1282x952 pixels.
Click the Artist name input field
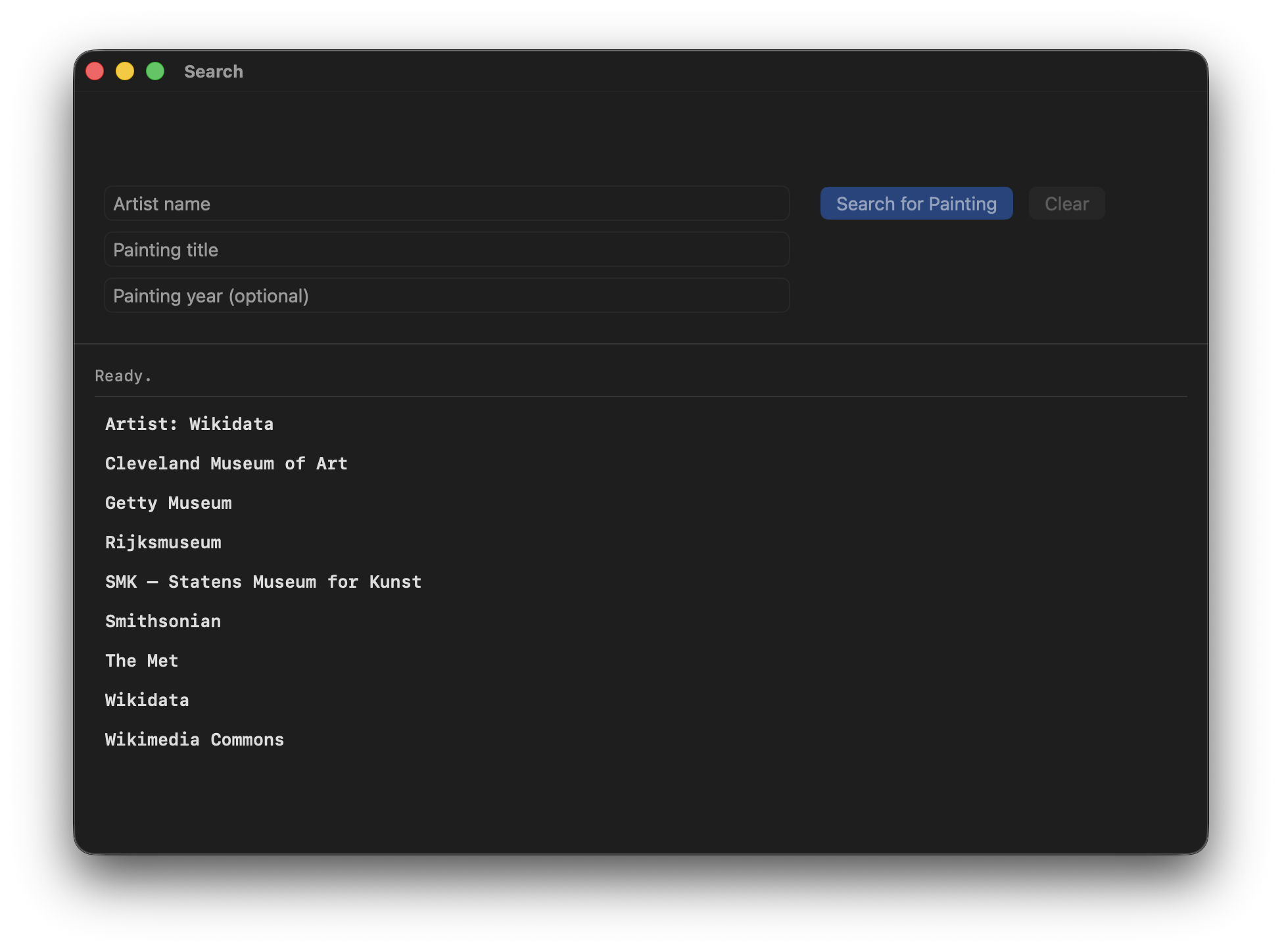(x=446, y=204)
